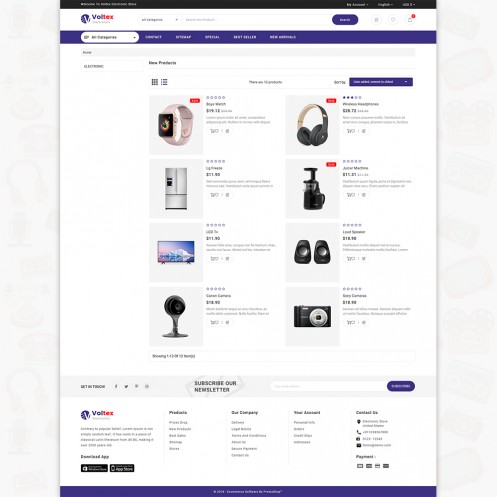The height and width of the screenshot is (497, 497).
Task: Open compare icon in header
Action: (x=377, y=20)
